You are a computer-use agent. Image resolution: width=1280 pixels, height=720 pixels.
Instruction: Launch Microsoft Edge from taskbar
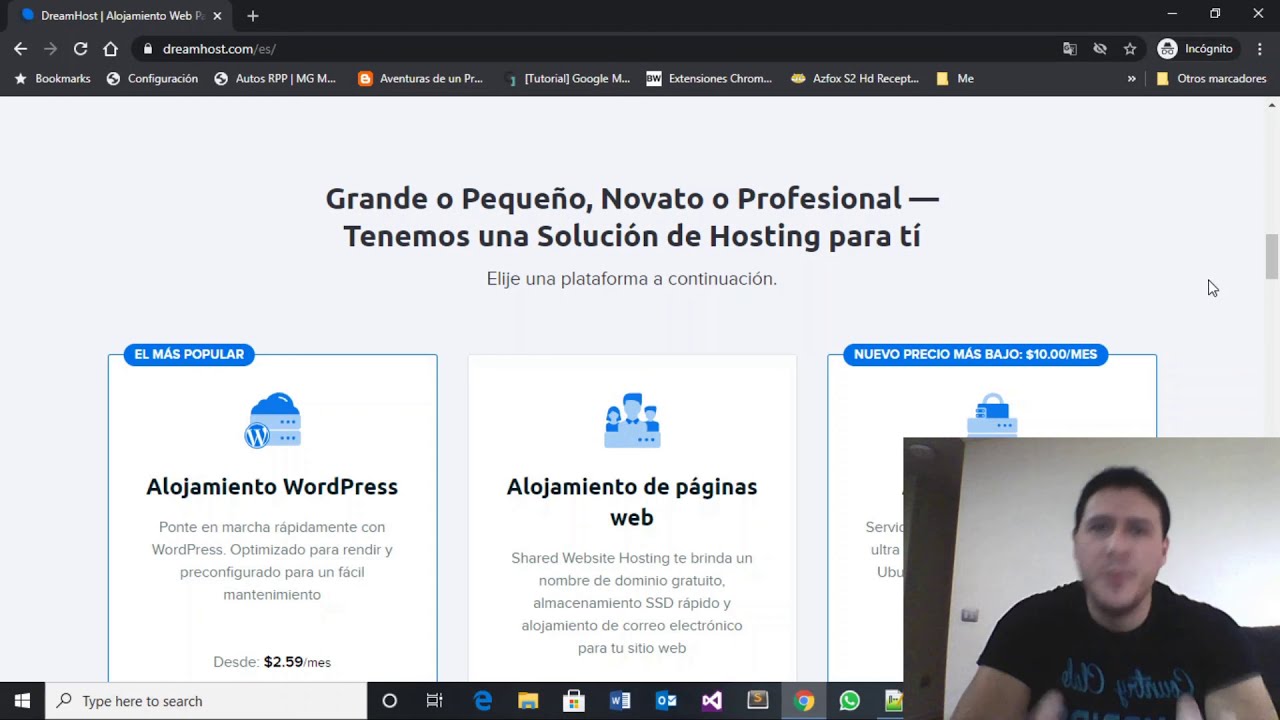click(x=482, y=701)
